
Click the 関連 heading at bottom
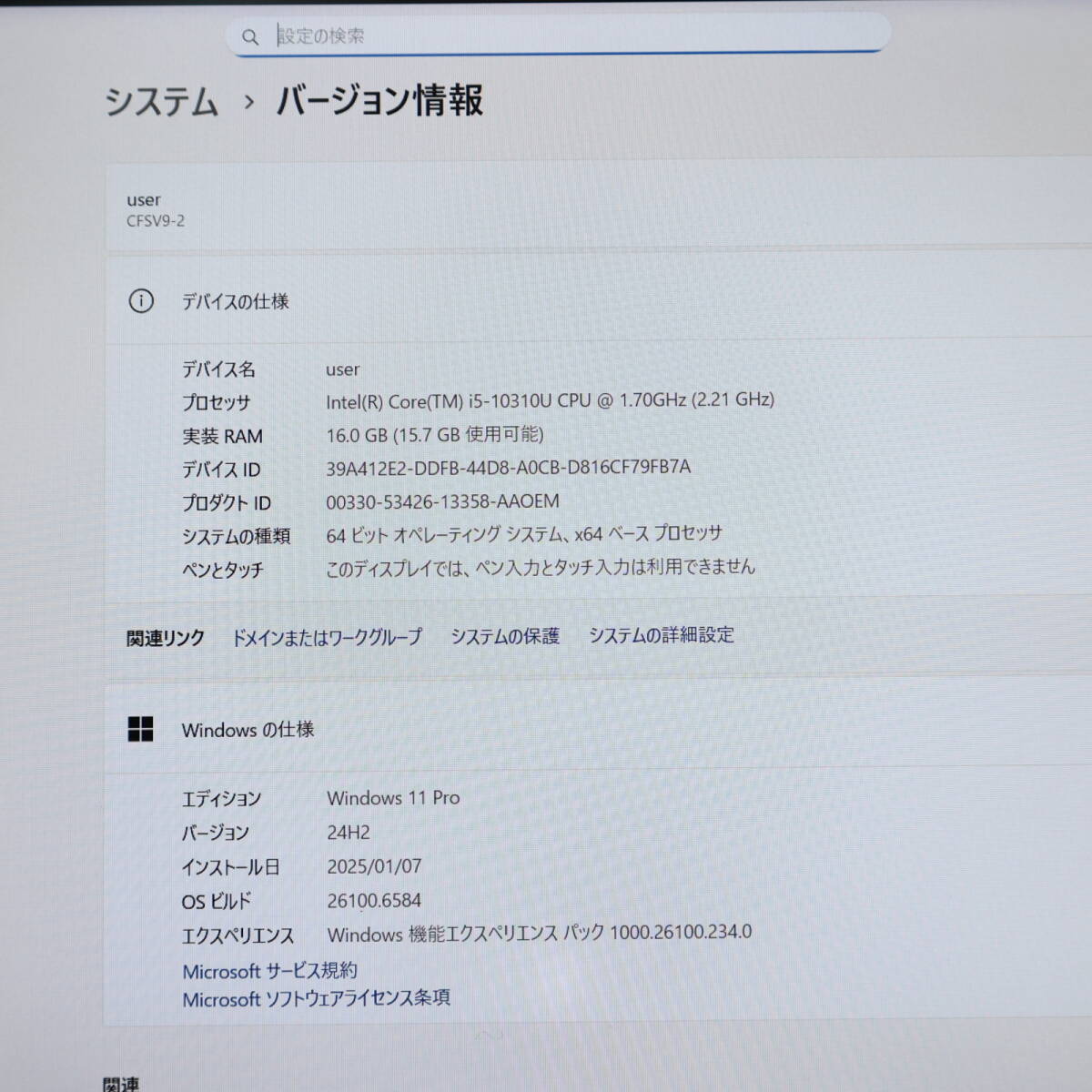click(121, 1083)
